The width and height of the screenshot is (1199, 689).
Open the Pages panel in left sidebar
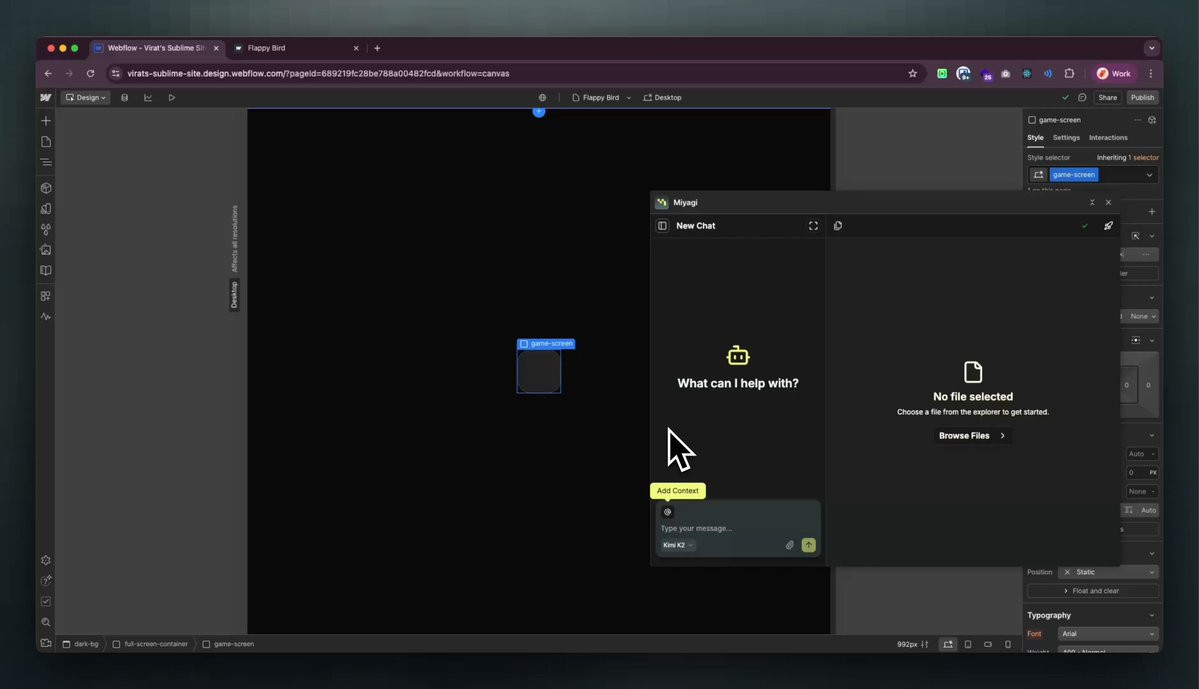tap(46, 141)
